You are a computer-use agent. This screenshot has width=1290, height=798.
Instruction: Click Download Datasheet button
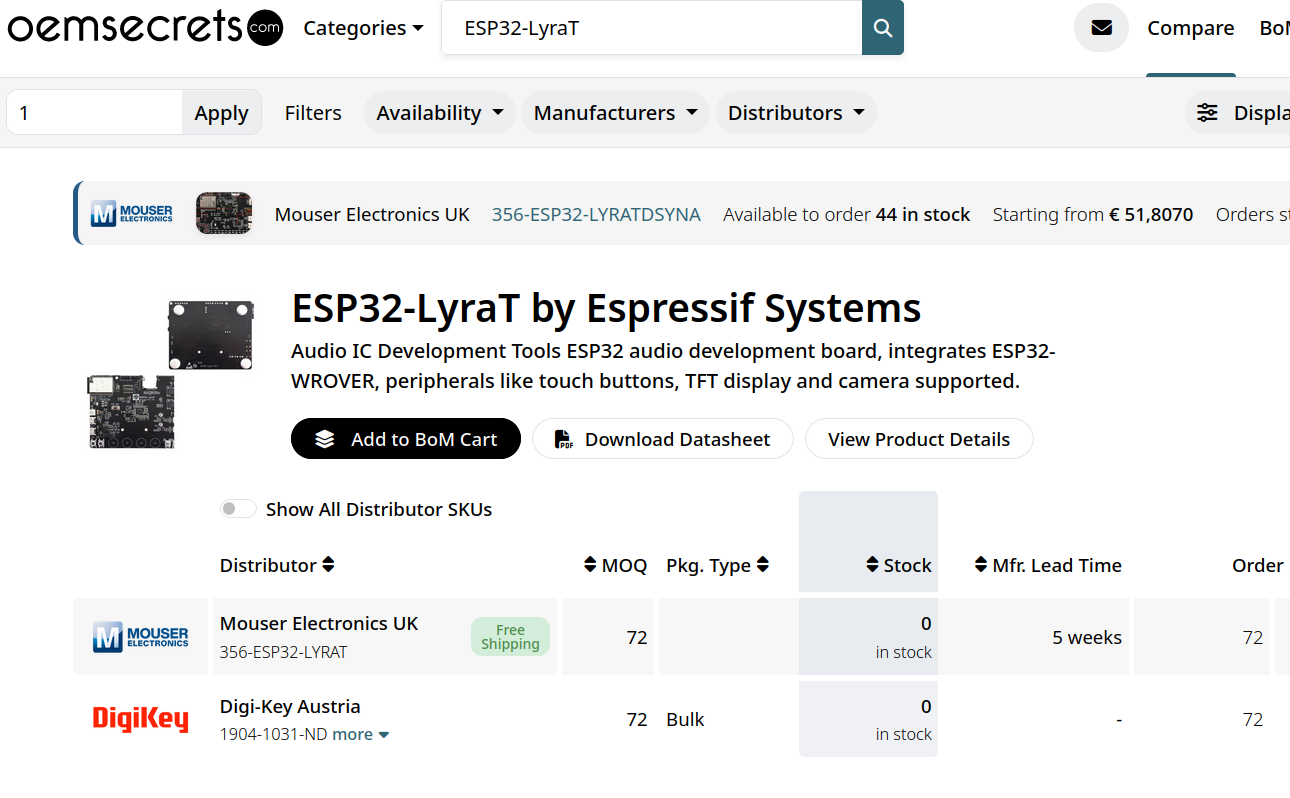point(663,439)
